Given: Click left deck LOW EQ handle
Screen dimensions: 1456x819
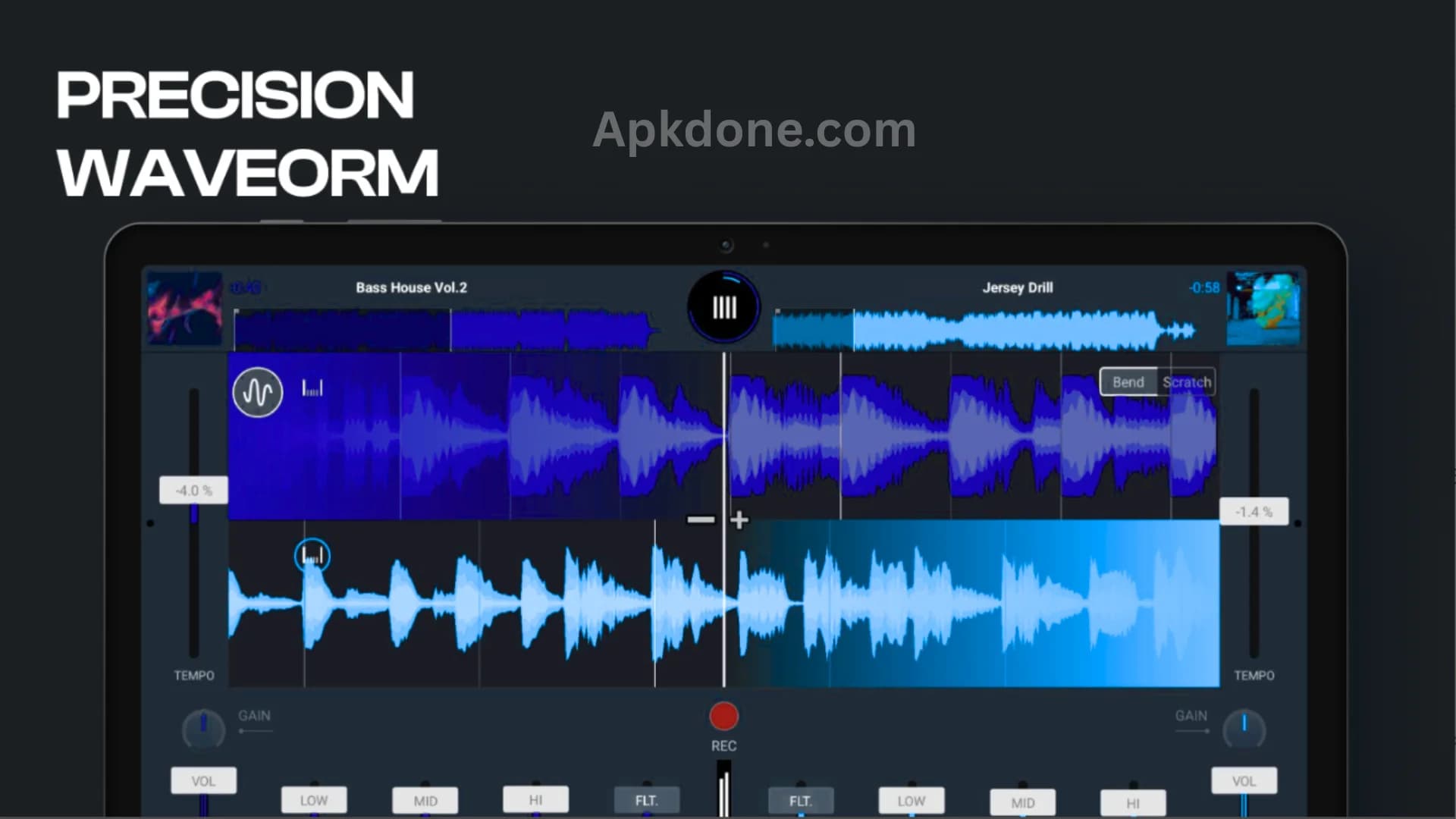Looking at the screenshot, I should click(x=314, y=800).
